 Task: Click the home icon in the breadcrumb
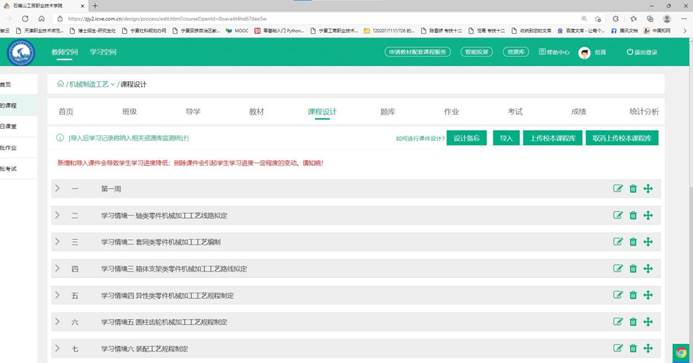[x=60, y=84]
